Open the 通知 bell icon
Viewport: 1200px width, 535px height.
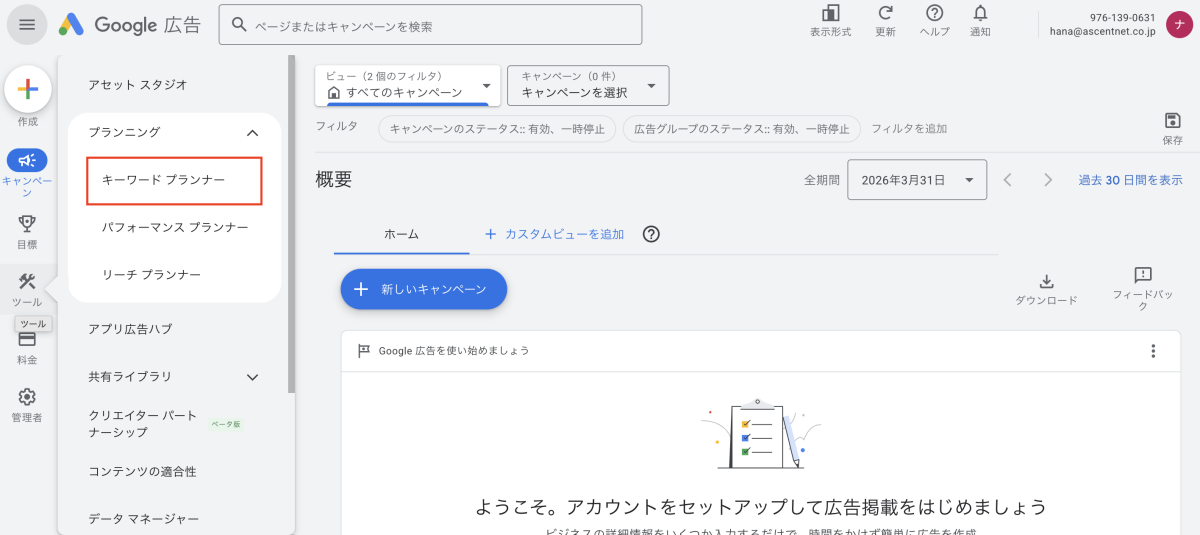pyautogui.click(x=980, y=14)
